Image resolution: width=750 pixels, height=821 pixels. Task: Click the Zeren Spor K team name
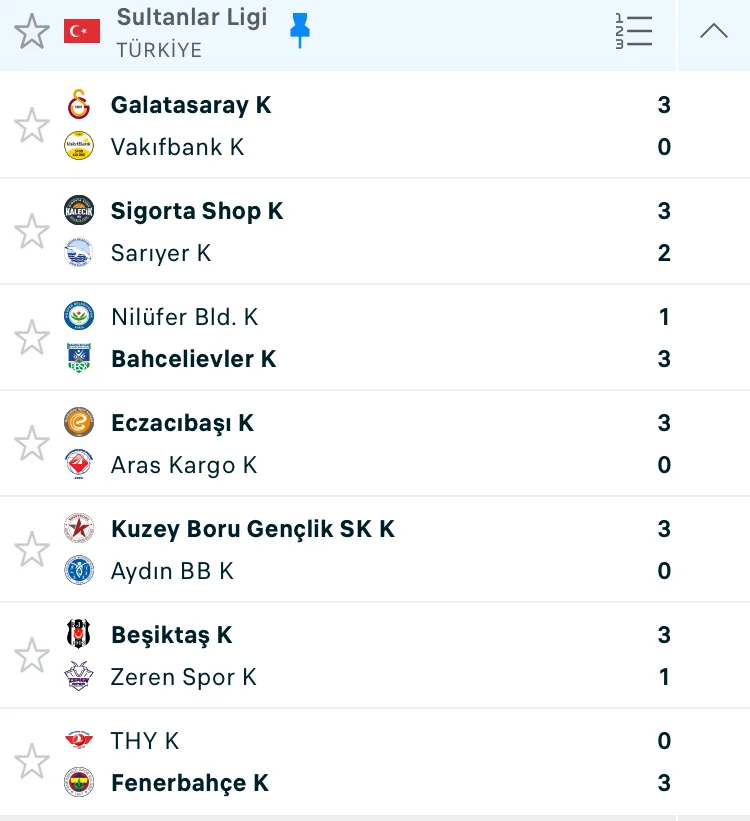184,677
